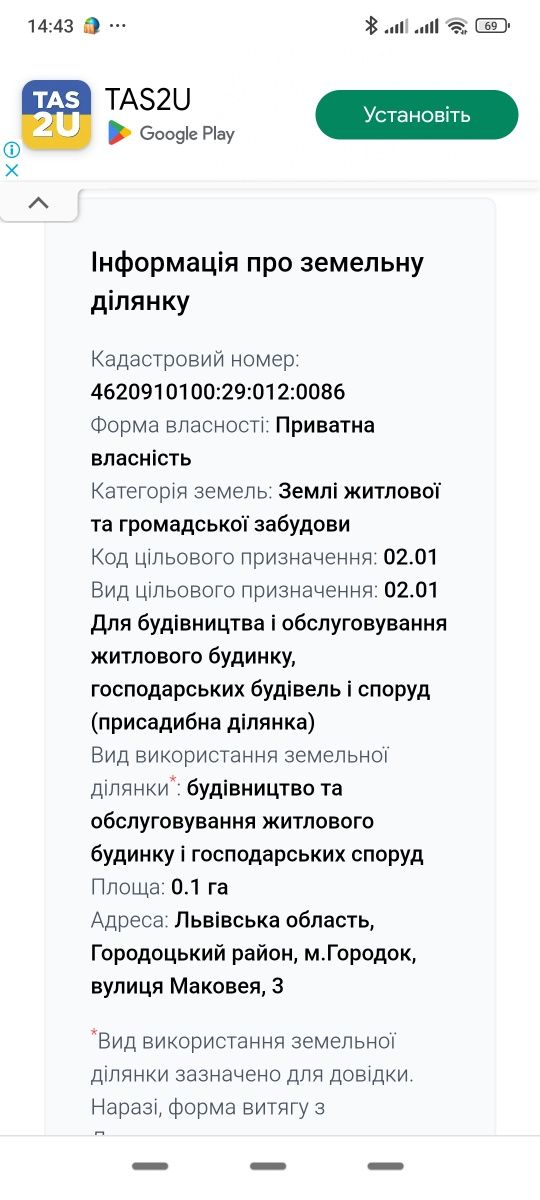
Task: Tap the clock showing 14:43
Action: (x=51, y=26)
